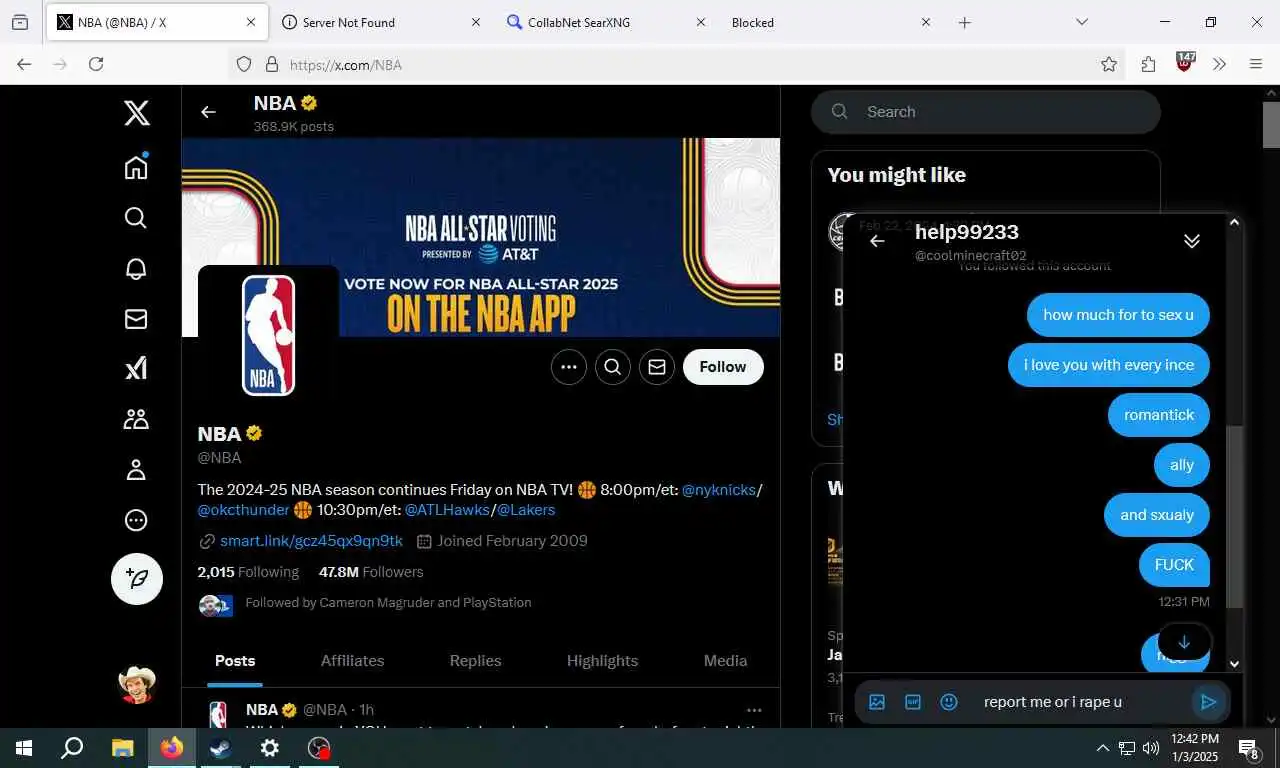Go to the Home feed icon
Image resolution: width=1280 pixels, height=768 pixels.
coord(136,166)
